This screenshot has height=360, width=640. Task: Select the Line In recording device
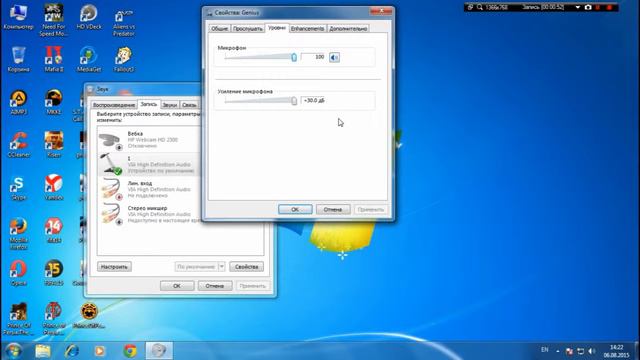click(149, 189)
